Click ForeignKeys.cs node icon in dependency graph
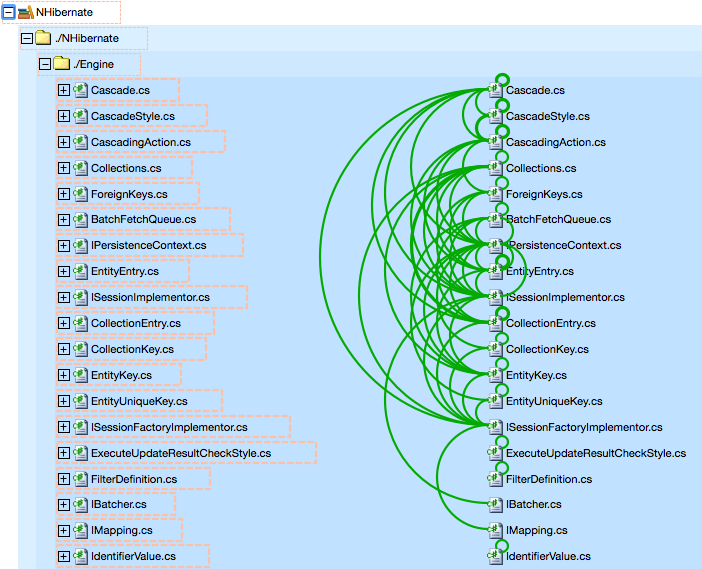This screenshot has width=702, height=569. click(x=495, y=194)
